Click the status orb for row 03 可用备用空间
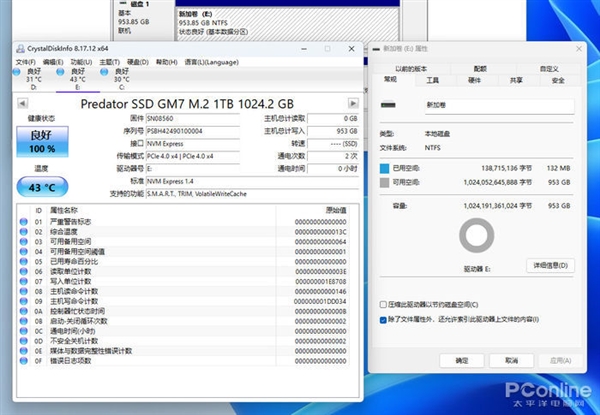This screenshot has height=415, width=600. [24, 242]
